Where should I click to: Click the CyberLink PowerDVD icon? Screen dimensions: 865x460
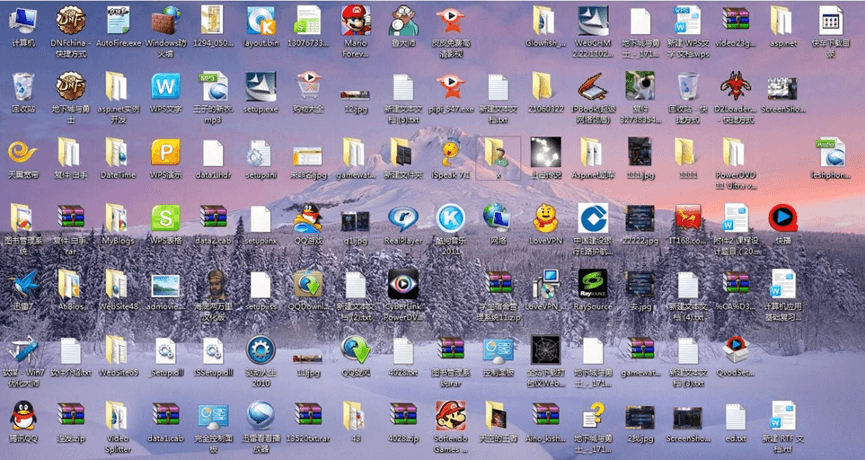click(403, 284)
